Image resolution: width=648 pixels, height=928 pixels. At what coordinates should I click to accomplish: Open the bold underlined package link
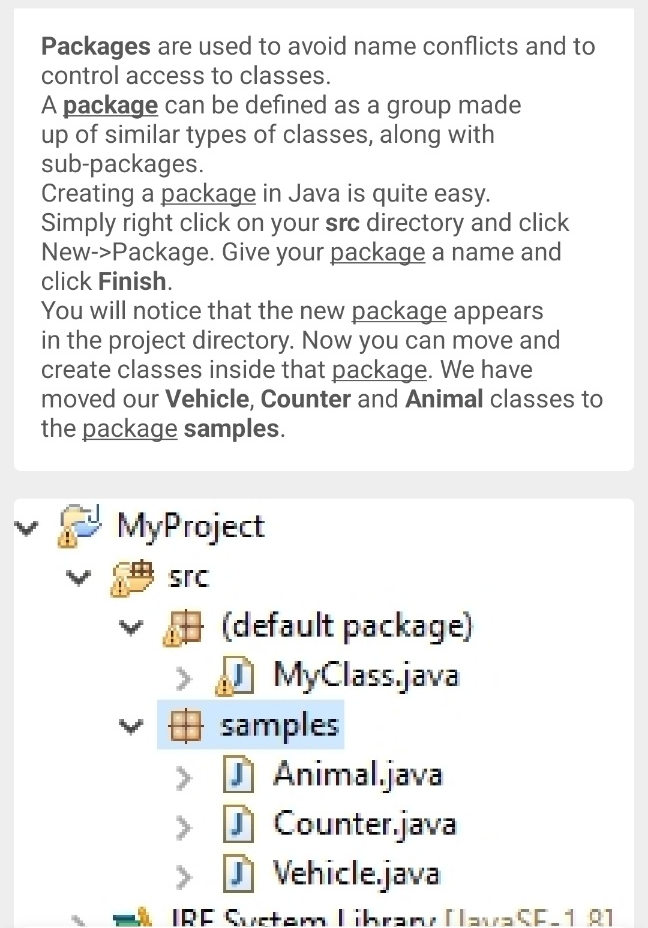tap(110, 105)
